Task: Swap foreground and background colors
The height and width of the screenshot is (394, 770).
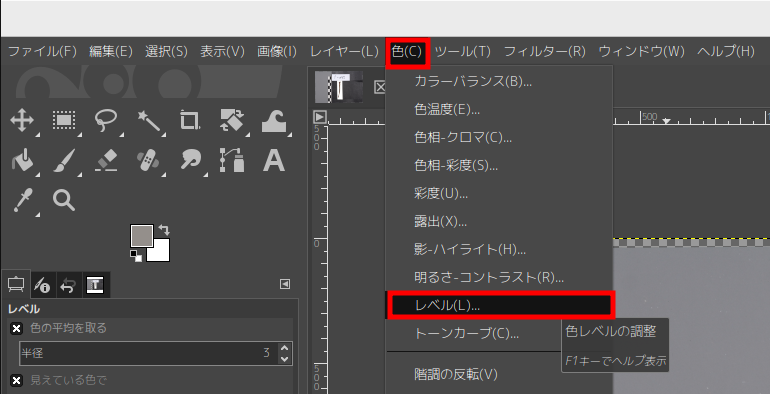Action: coord(165,230)
